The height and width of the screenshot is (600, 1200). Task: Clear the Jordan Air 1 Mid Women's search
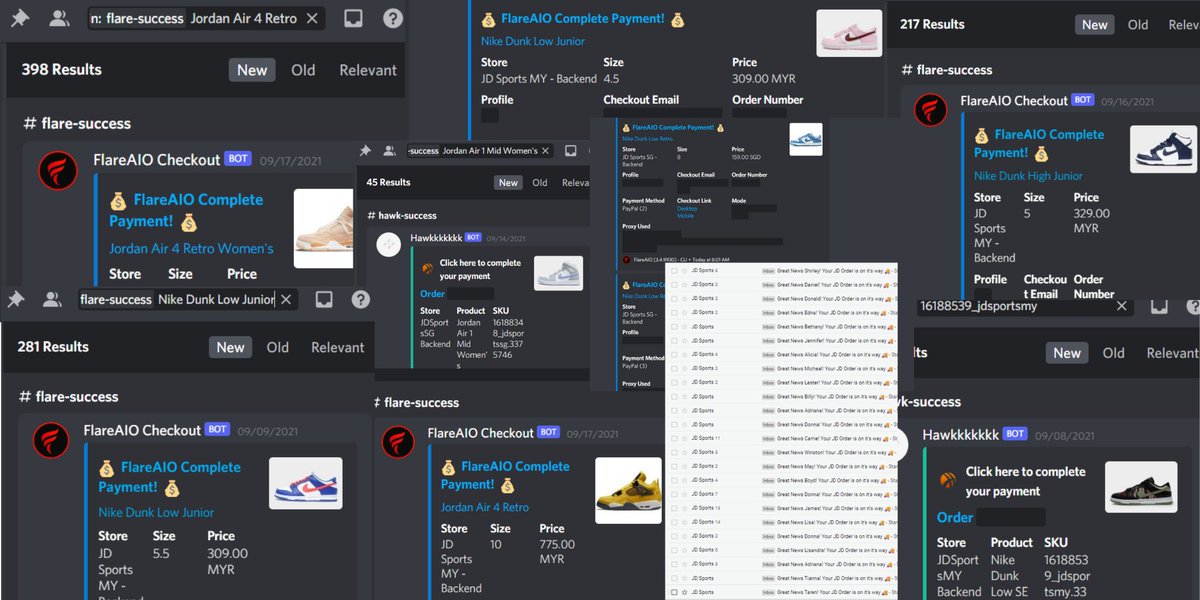(547, 151)
